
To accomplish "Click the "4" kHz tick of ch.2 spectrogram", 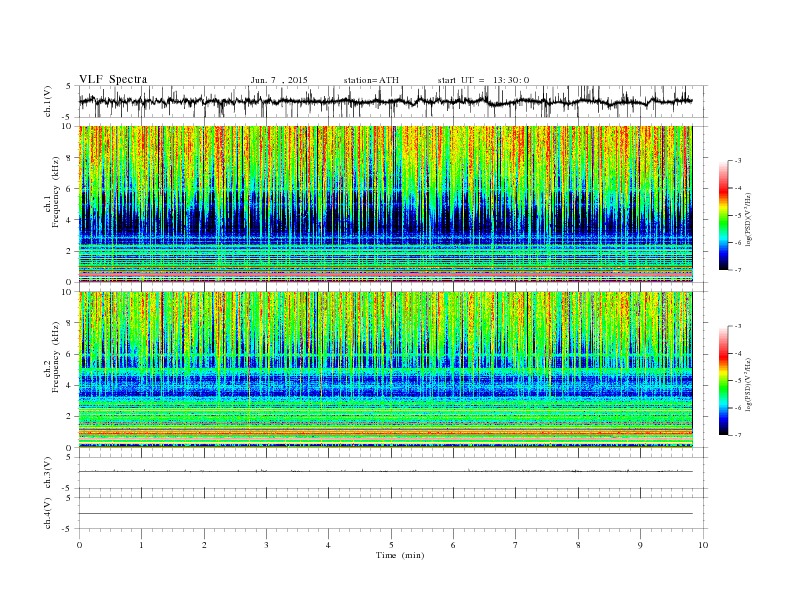I will tap(70, 385).
